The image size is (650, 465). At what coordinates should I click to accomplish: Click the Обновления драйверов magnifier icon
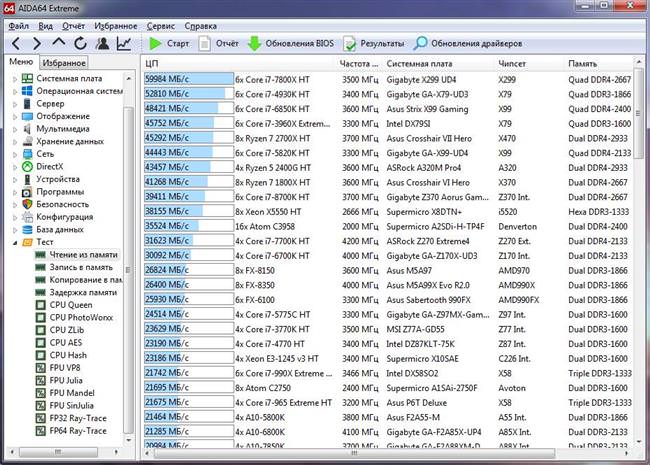click(420, 43)
